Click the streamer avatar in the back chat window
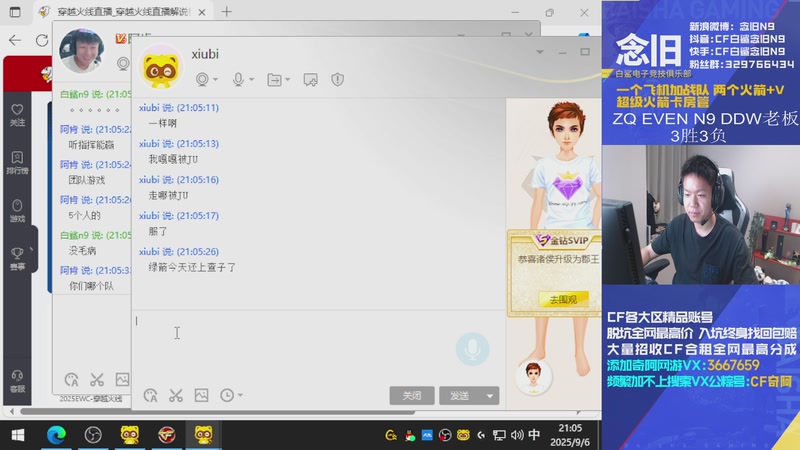 click(82, 51)
